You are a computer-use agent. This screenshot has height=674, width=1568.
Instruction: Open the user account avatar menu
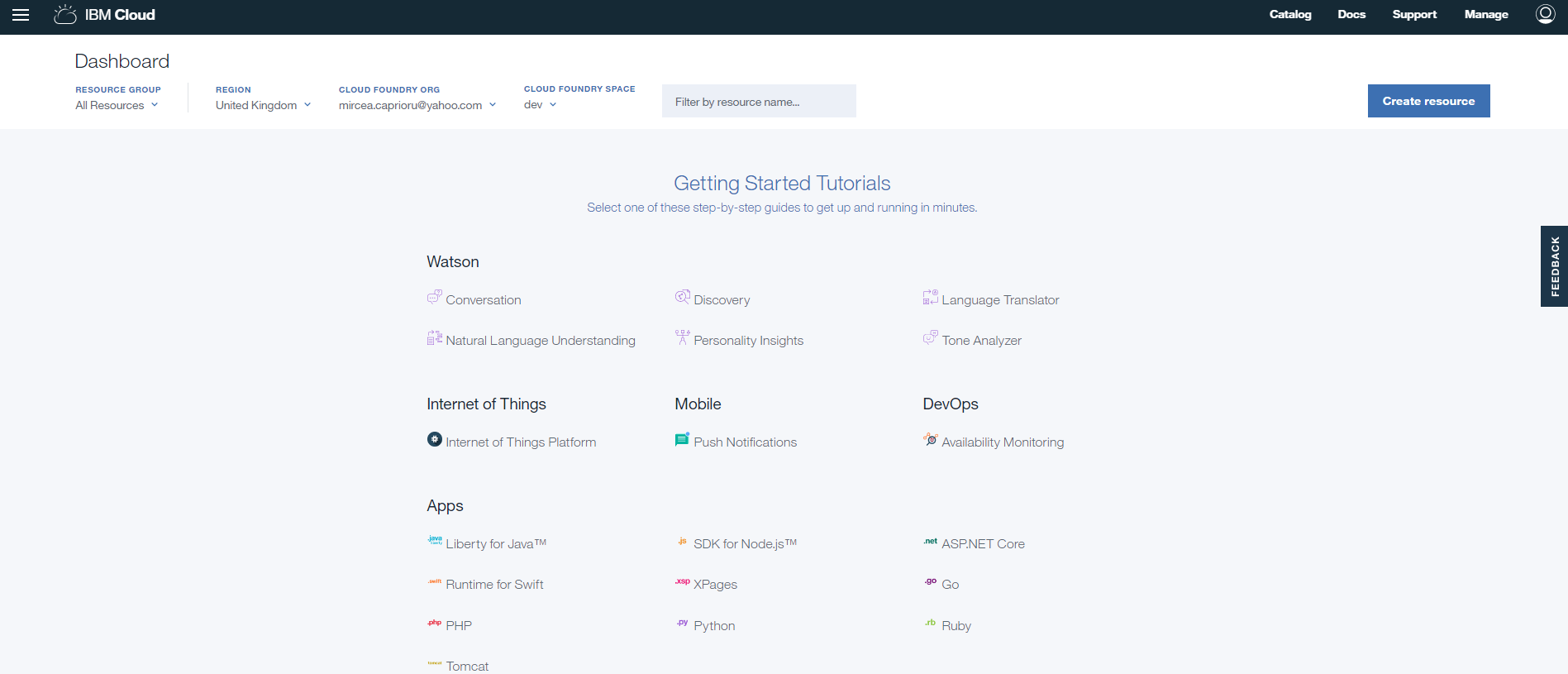(1546, 14)
